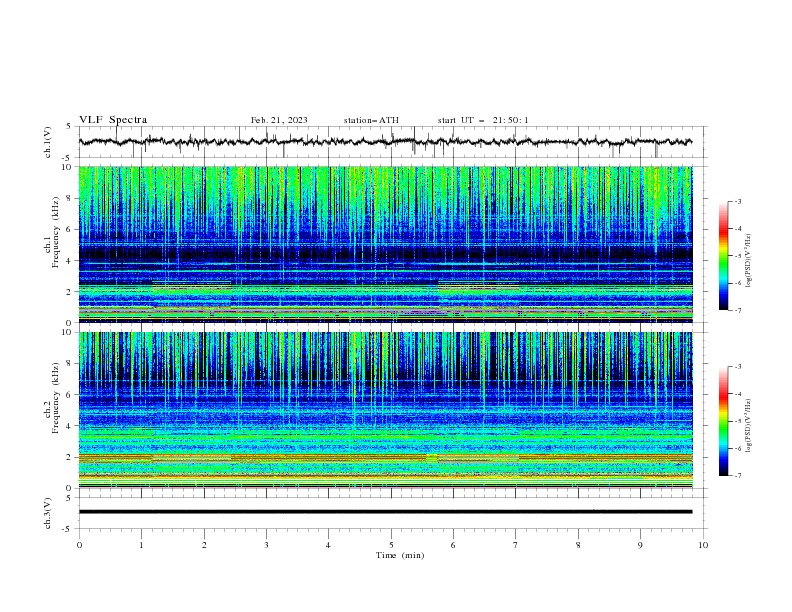Viewport: 792px width, 612px height.
Task: Click the ch.2 spectrogram color scale bar
Action: pos(724,421)
